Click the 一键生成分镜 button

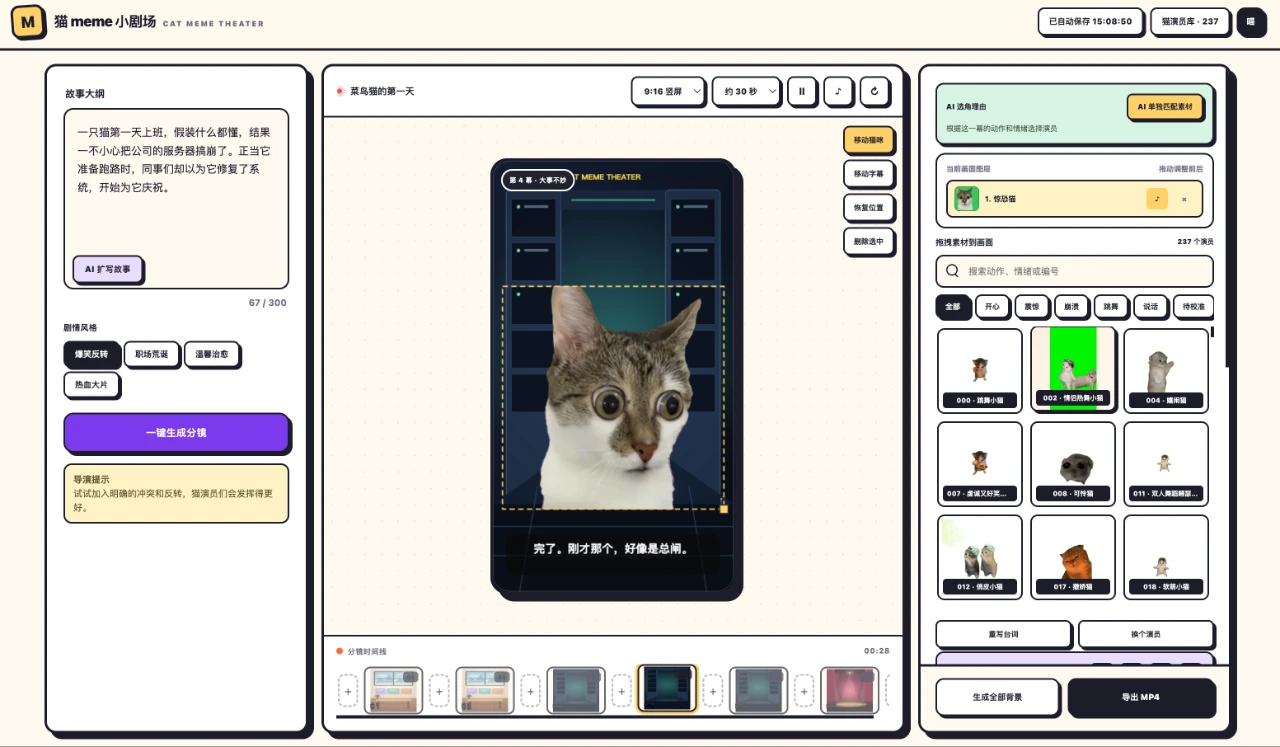[x=176, y=433]
